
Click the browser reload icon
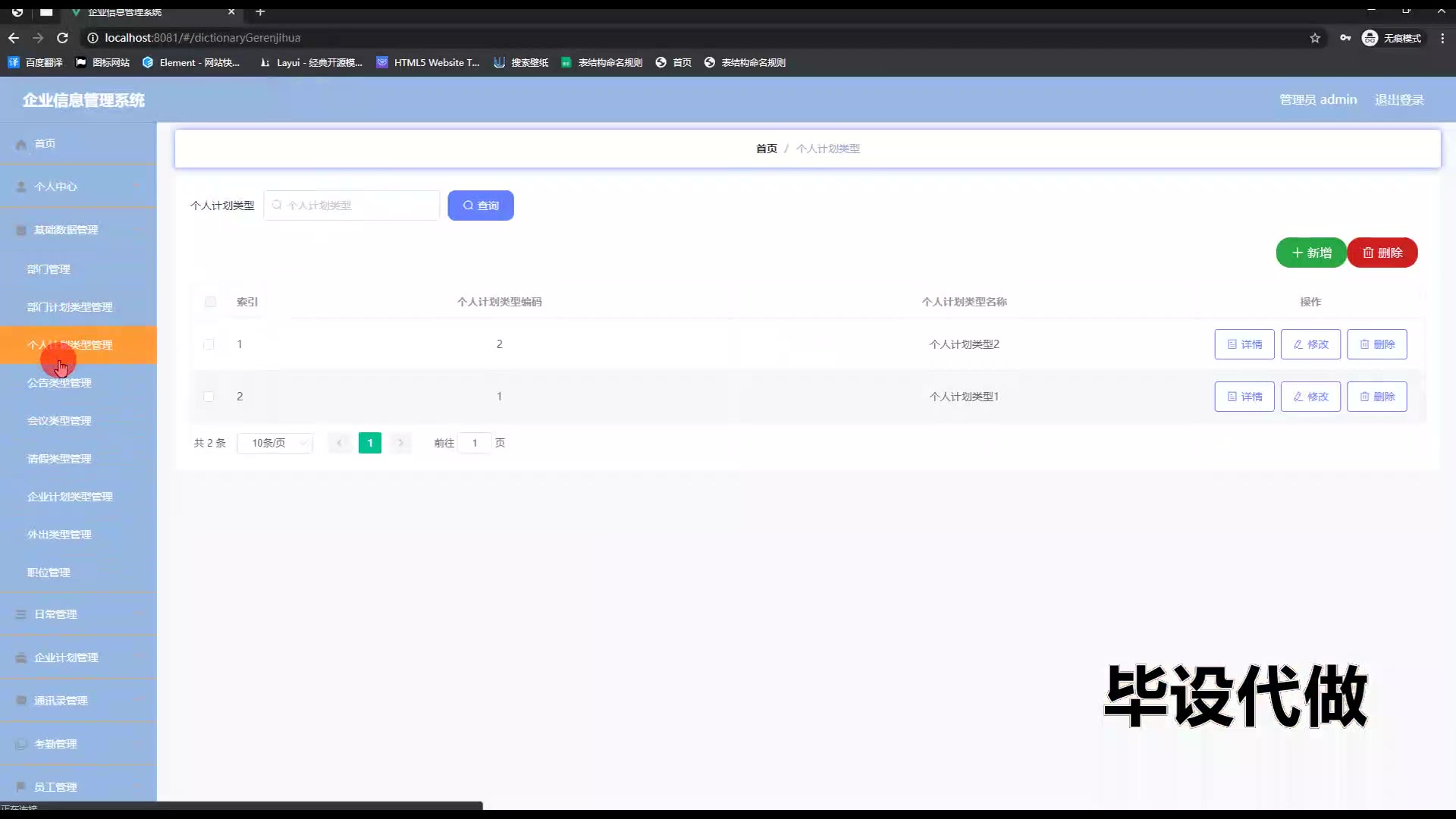(x=62, y=38)
